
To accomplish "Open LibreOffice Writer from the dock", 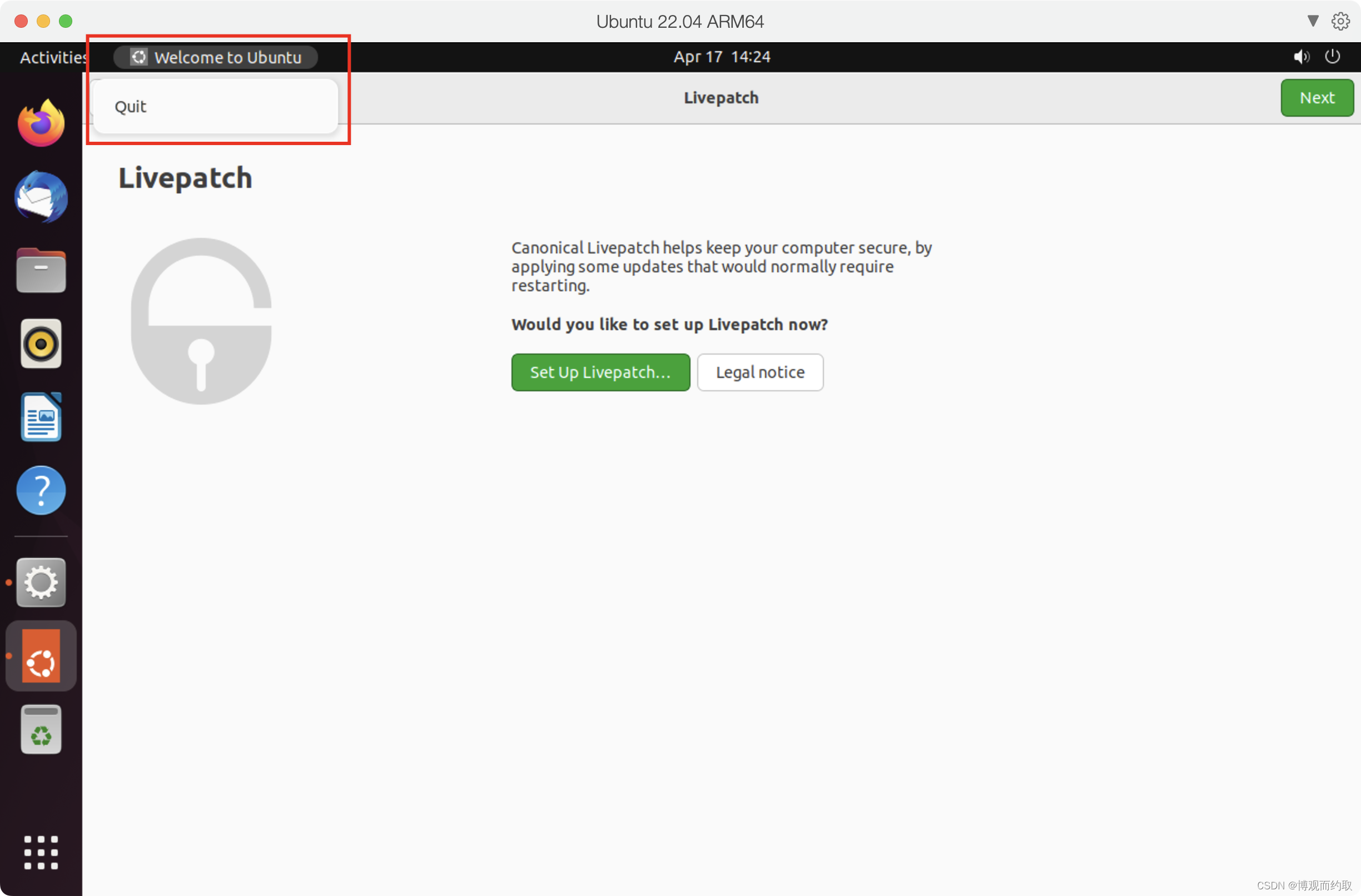I will click(41, 417).
